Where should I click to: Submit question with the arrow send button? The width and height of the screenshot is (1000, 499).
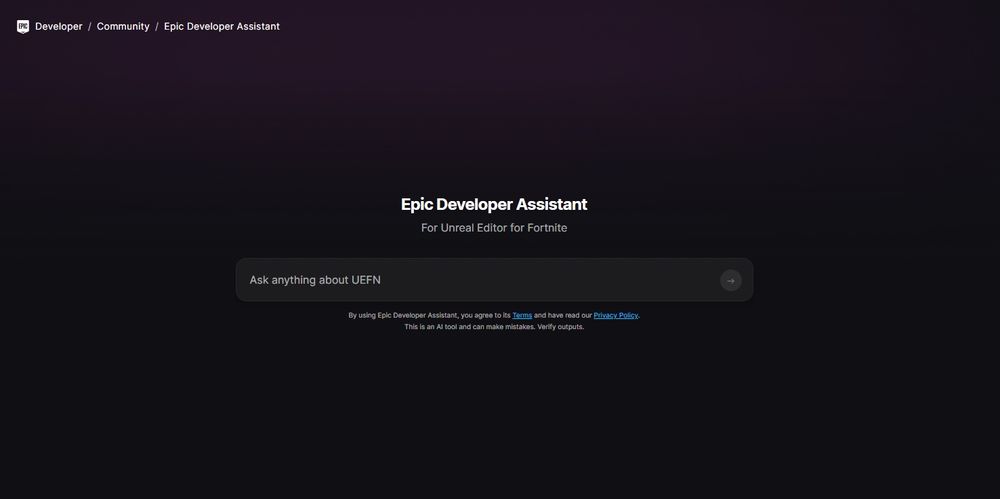[x=731, y=280]
